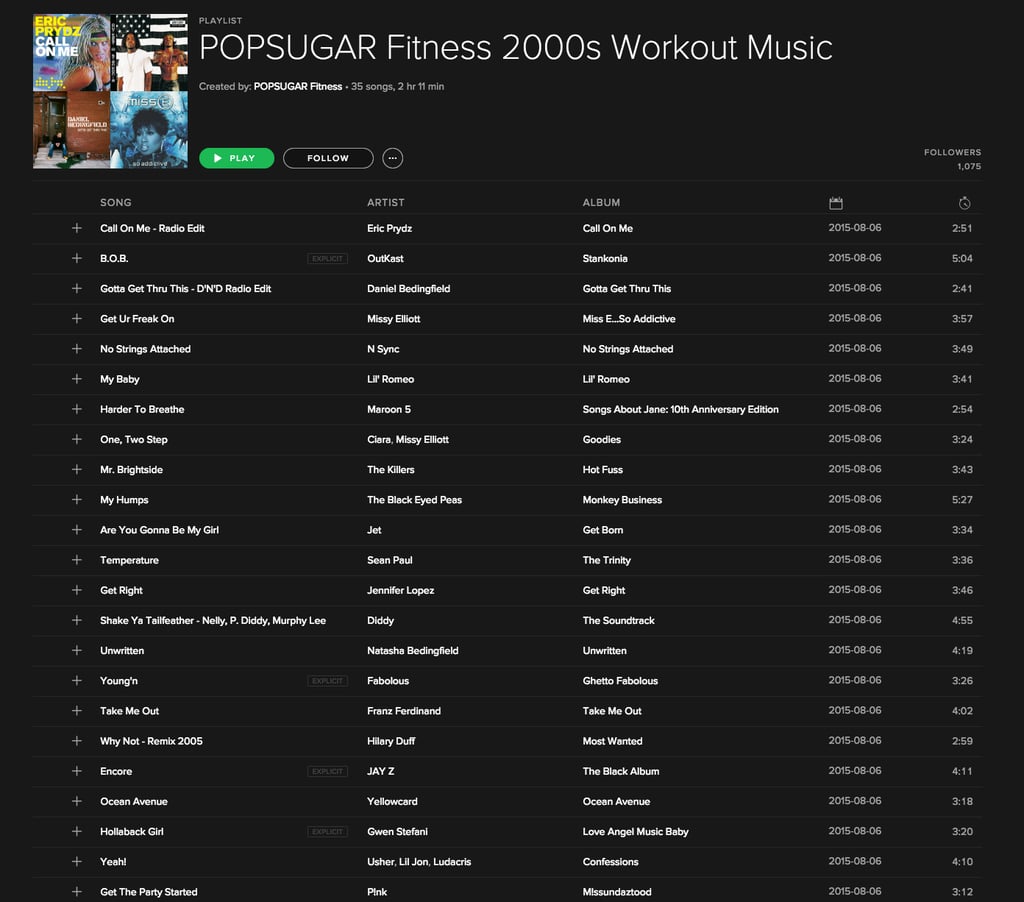Sort the list by ALBUM column header

click(601, 202)
